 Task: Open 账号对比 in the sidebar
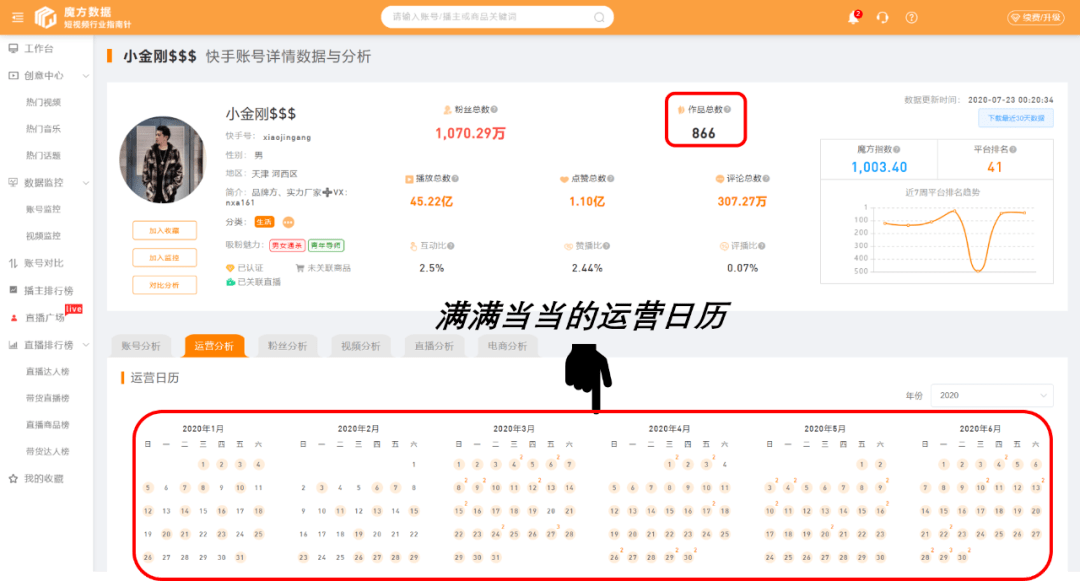click(x=43, y=263)
